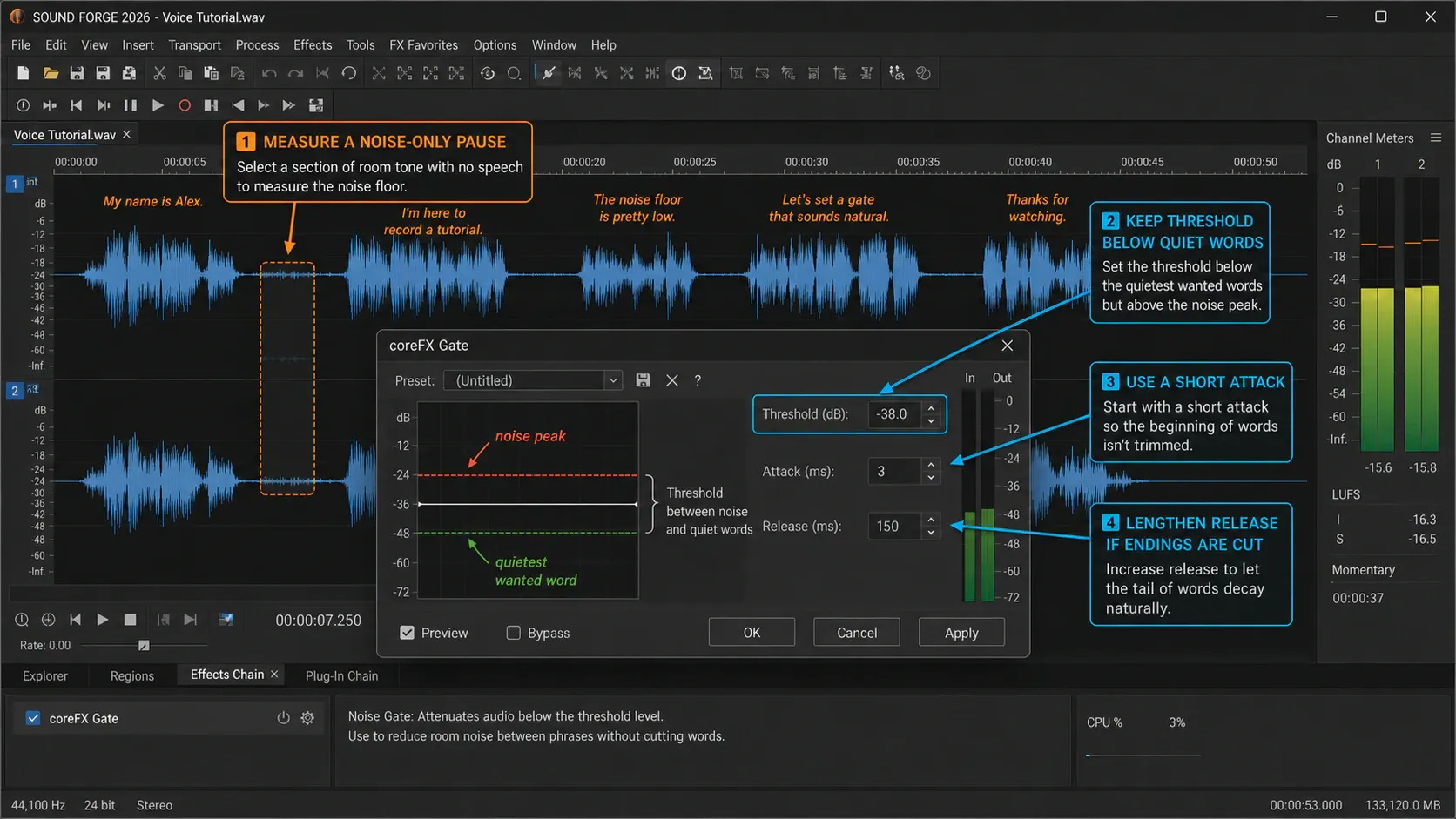Click the Threshold (dB) value field
Image resolution: width=1456 pixels, height=819 pixels.
894,414
